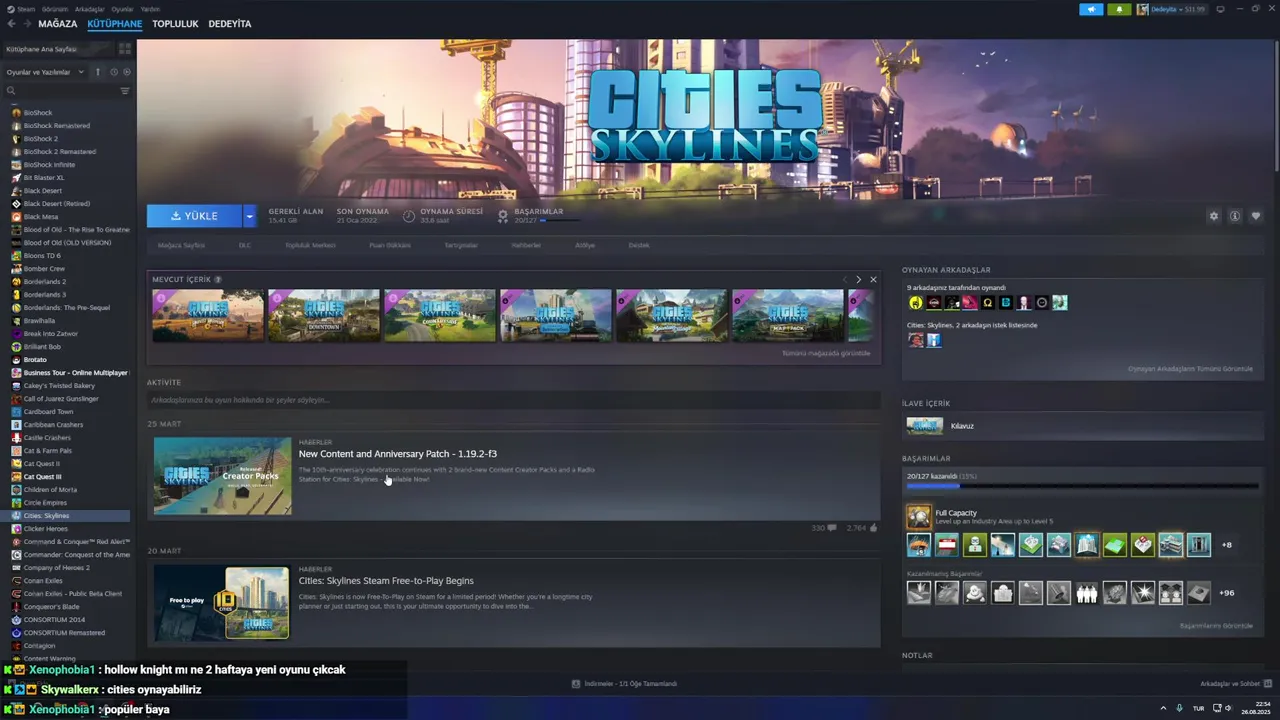Select Black Mesa in game list
This screenshot has width=1280, height=720.
[41, 217]
